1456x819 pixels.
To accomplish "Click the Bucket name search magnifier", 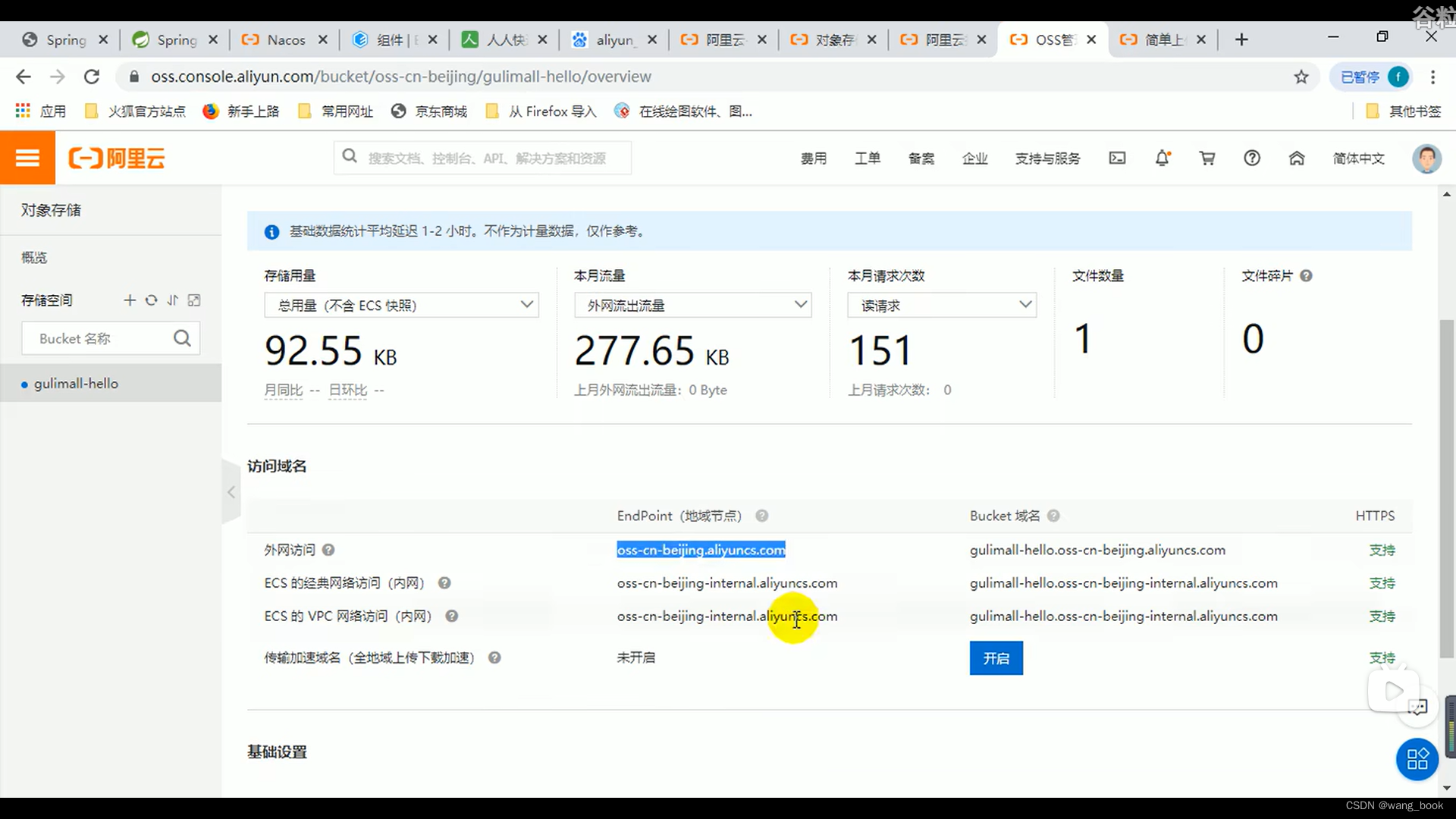I will 182,338.
